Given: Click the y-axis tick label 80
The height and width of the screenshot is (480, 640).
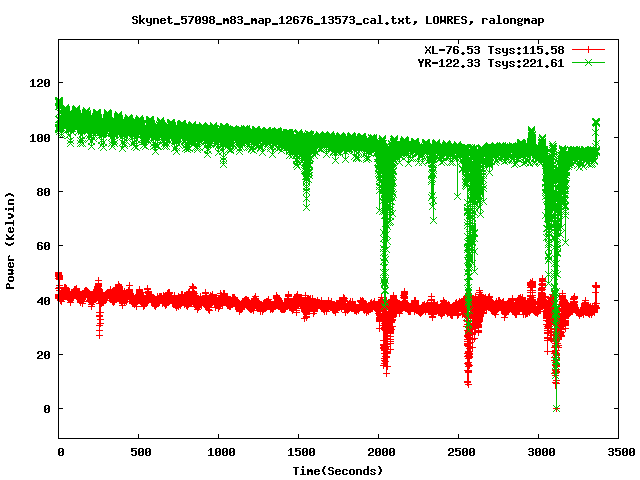Looking at the screenshot, I should coord(44,192).
